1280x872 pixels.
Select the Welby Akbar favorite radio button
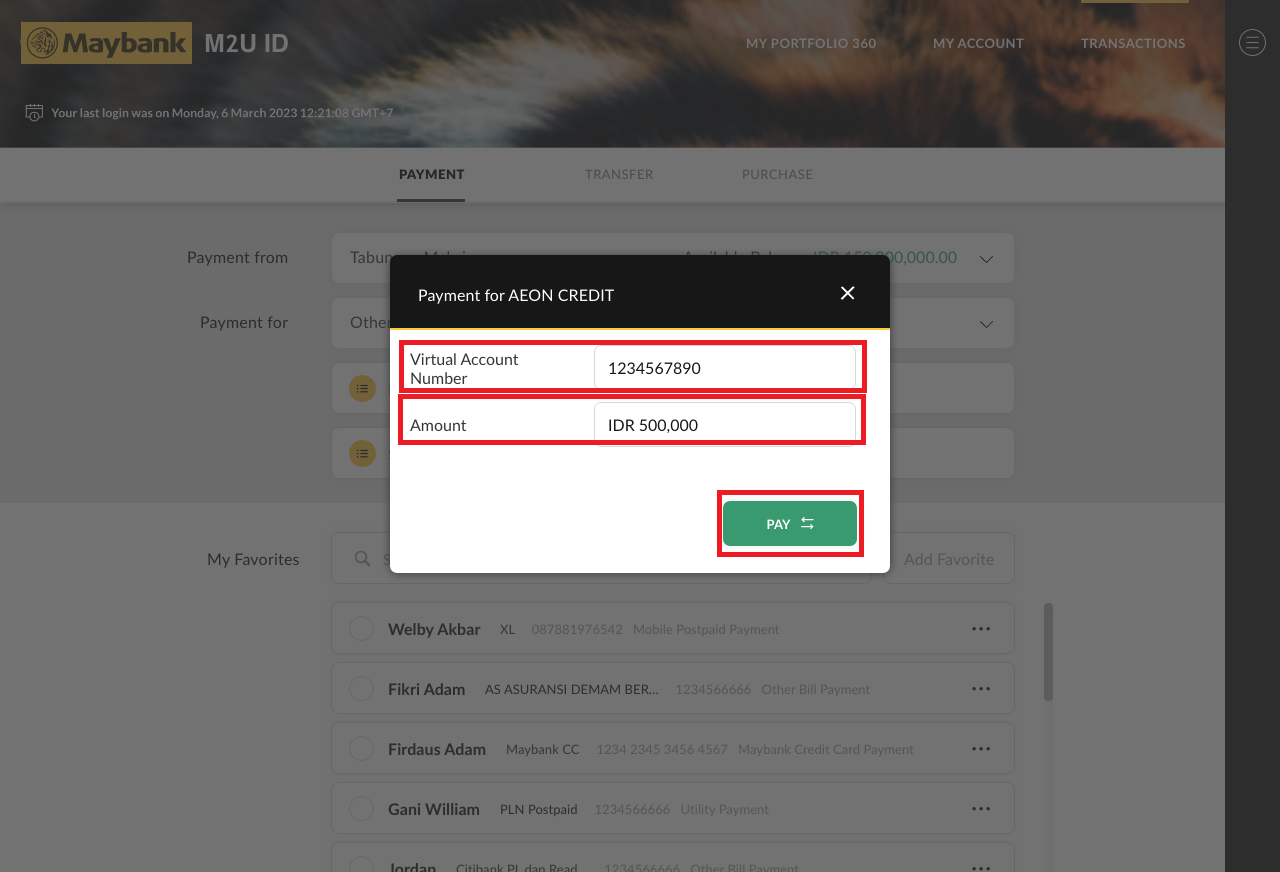(361, 629)
